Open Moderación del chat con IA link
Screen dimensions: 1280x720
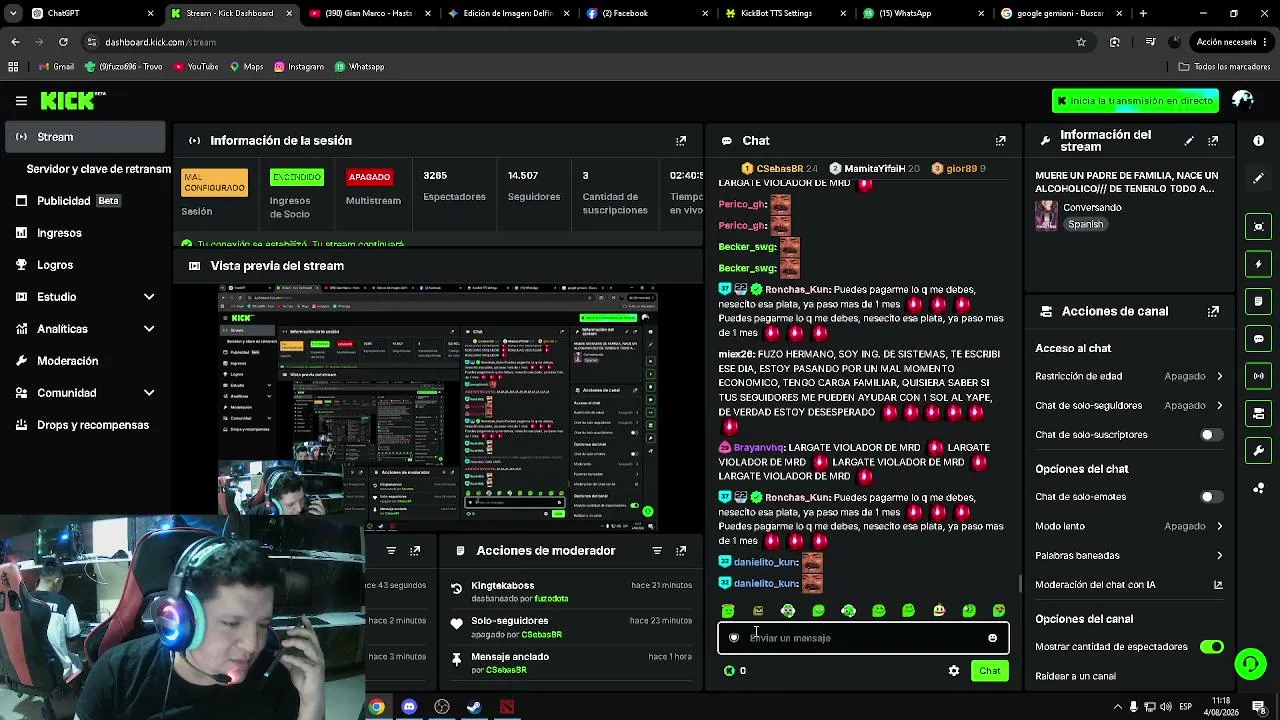(1130, 585)
